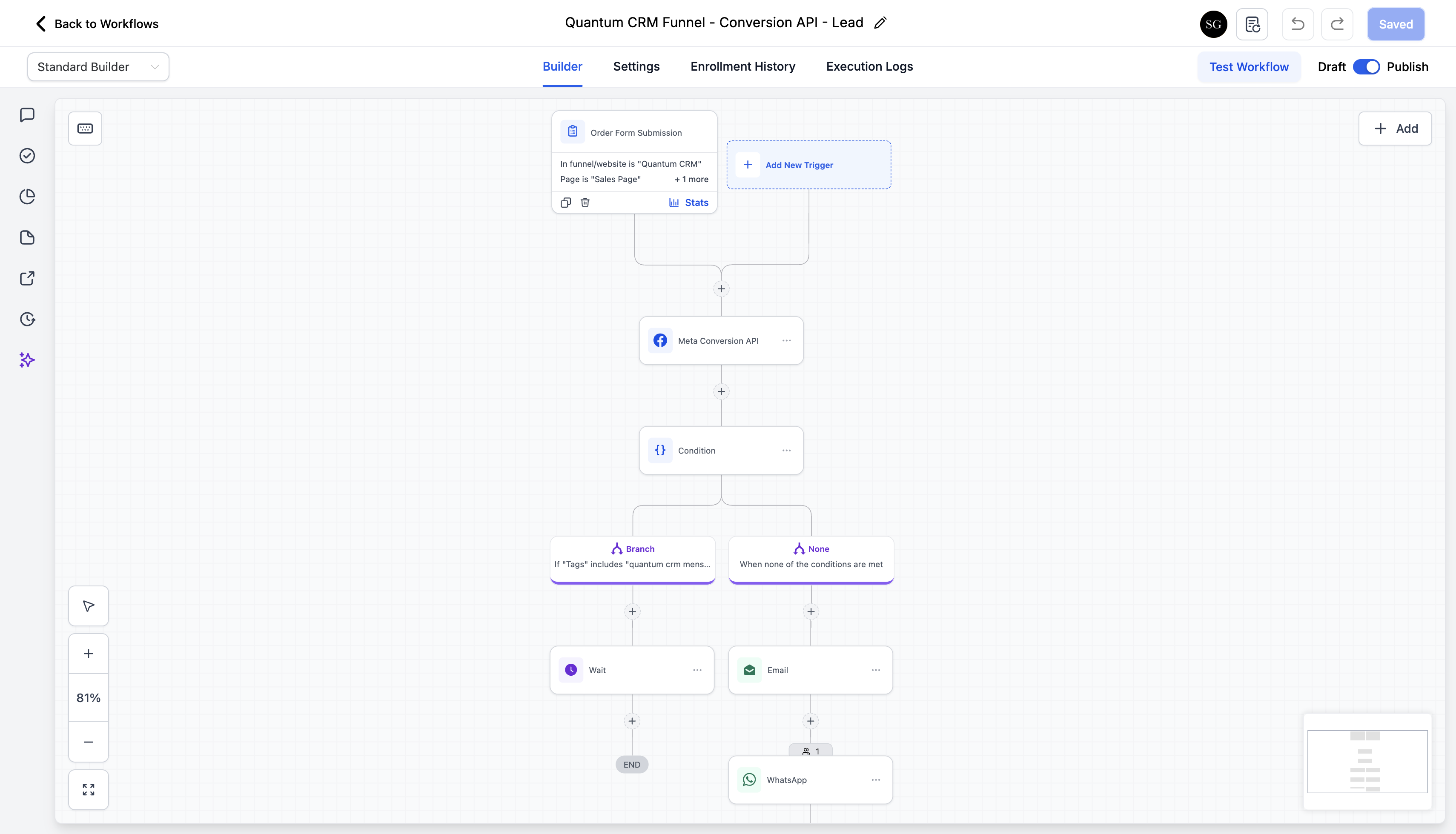Screen dimensions: 1456x834
Task: Click the undo arrow icon
Action: tap(1297, 24)
